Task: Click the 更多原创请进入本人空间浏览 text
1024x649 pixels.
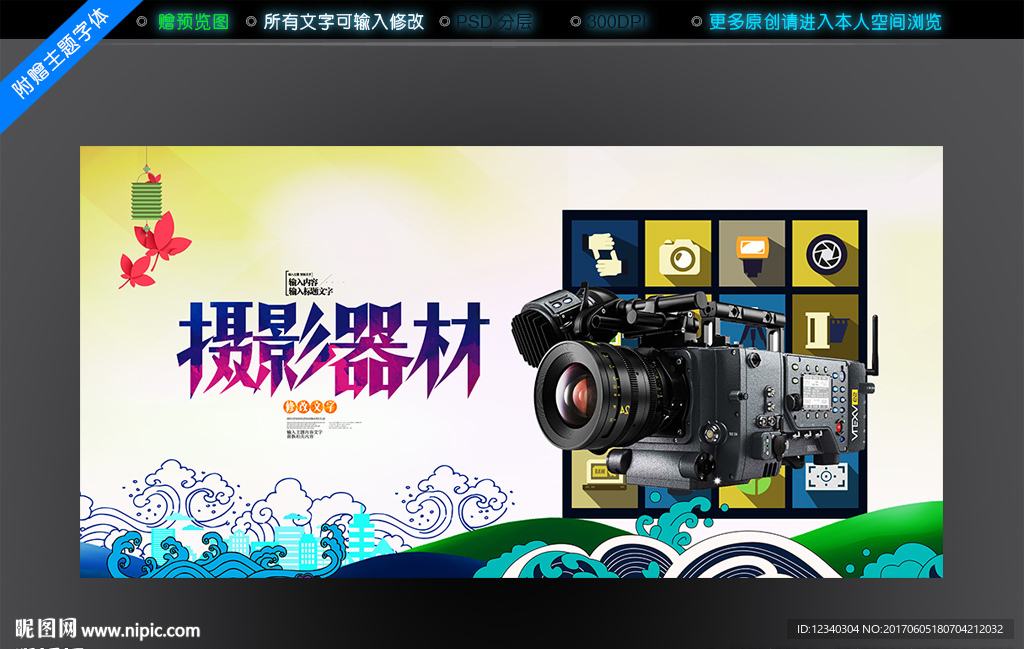Action: point(825,22)
